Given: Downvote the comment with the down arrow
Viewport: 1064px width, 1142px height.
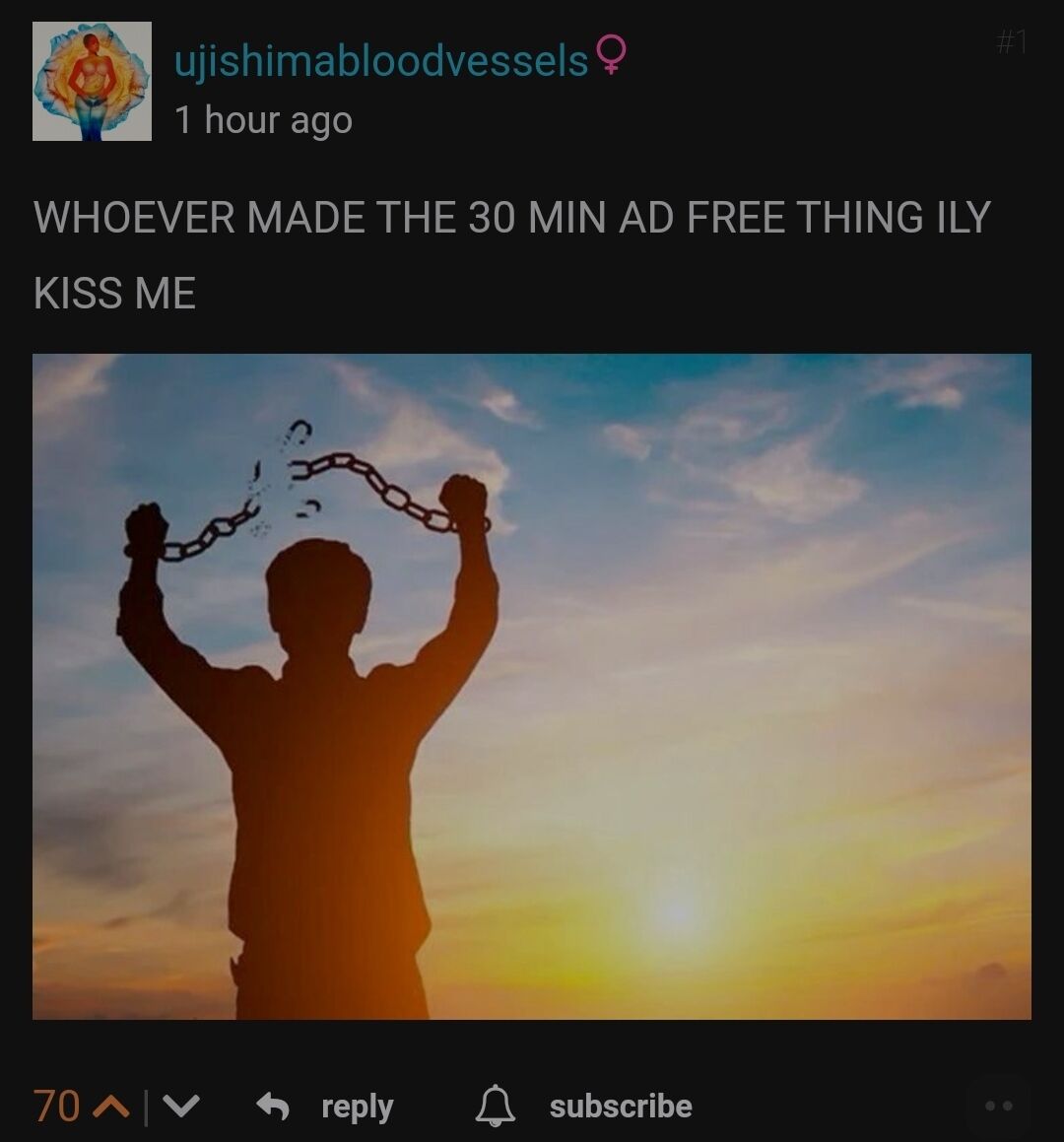Looking at the screenshot, I should [x=181, y=1108].
